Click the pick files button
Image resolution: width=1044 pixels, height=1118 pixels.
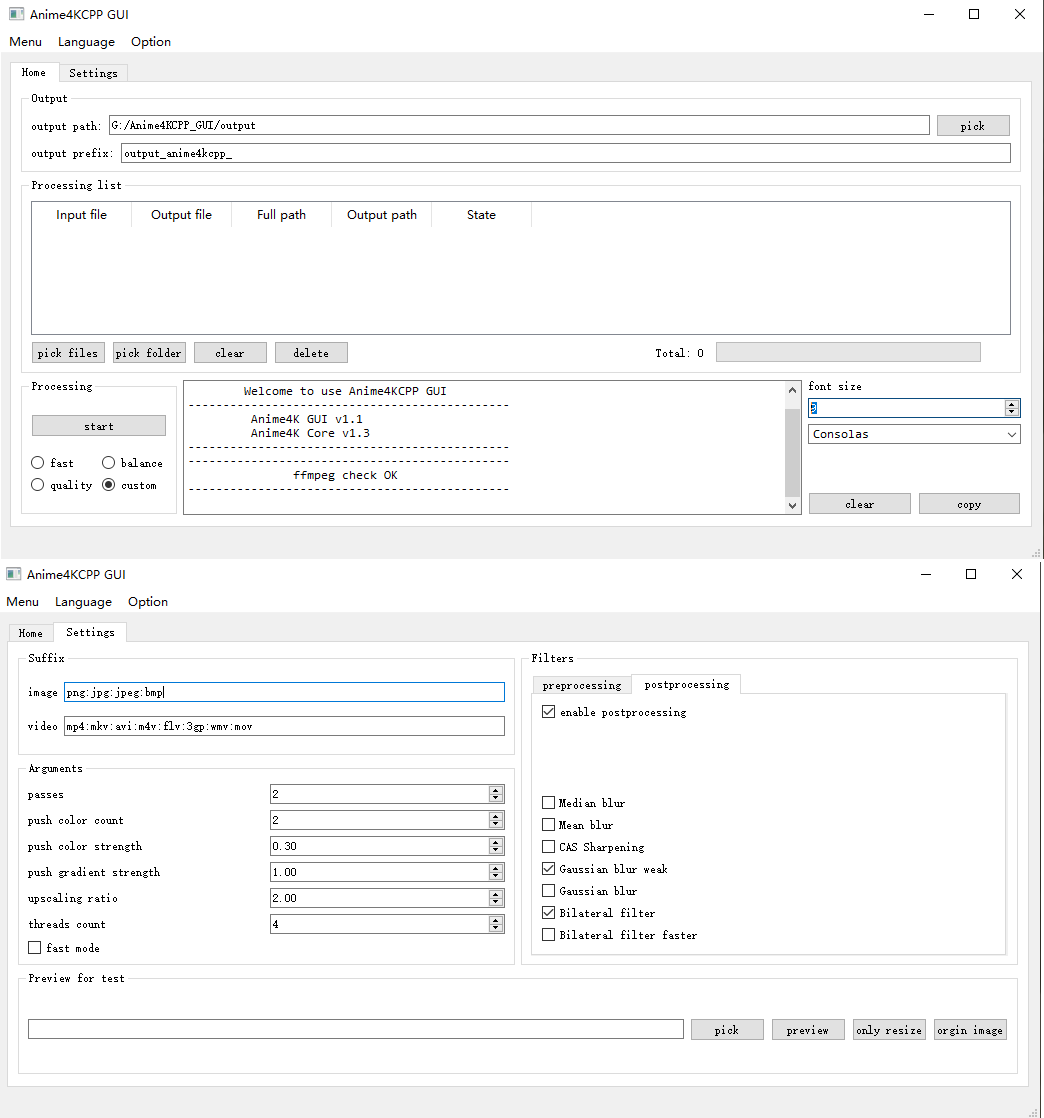point(68,353)
